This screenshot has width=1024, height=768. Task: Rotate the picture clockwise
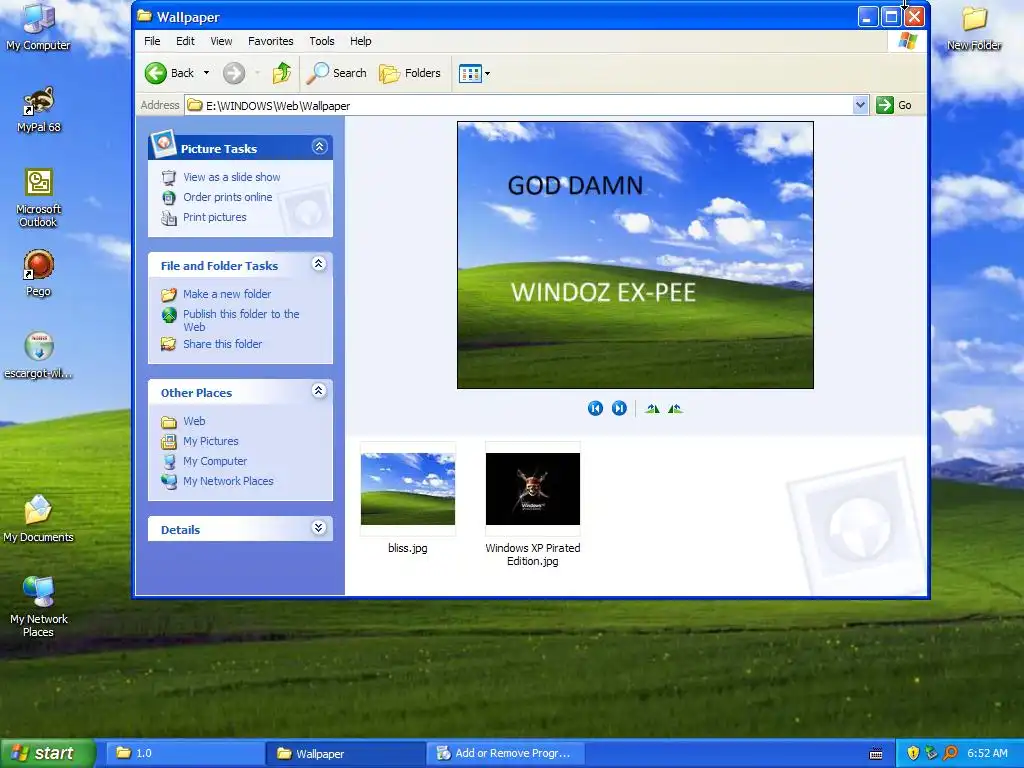click(652, 409)
